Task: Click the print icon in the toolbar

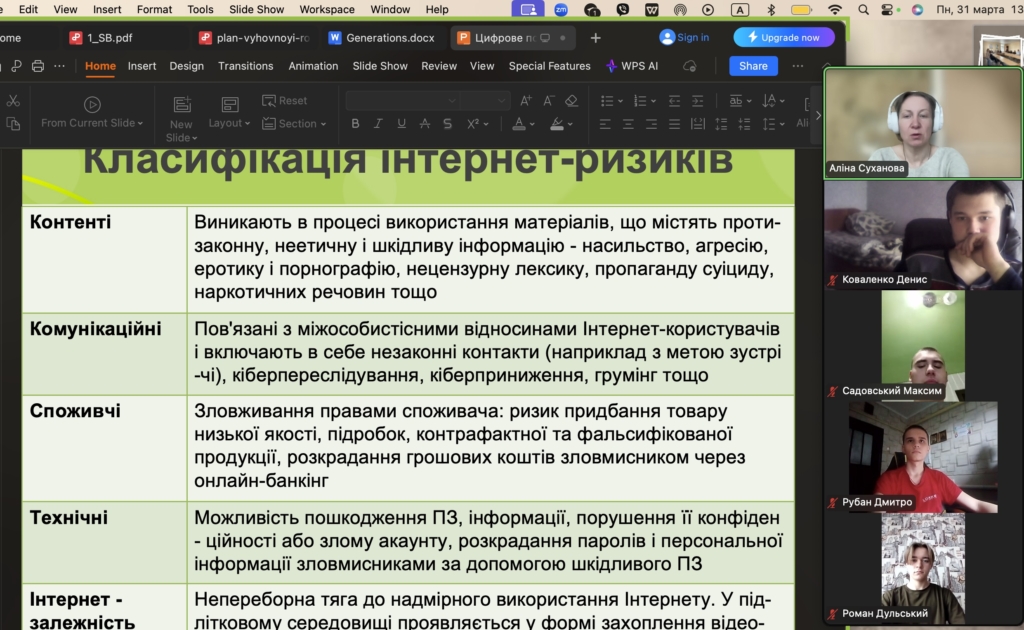Action: tap(38, 66)
